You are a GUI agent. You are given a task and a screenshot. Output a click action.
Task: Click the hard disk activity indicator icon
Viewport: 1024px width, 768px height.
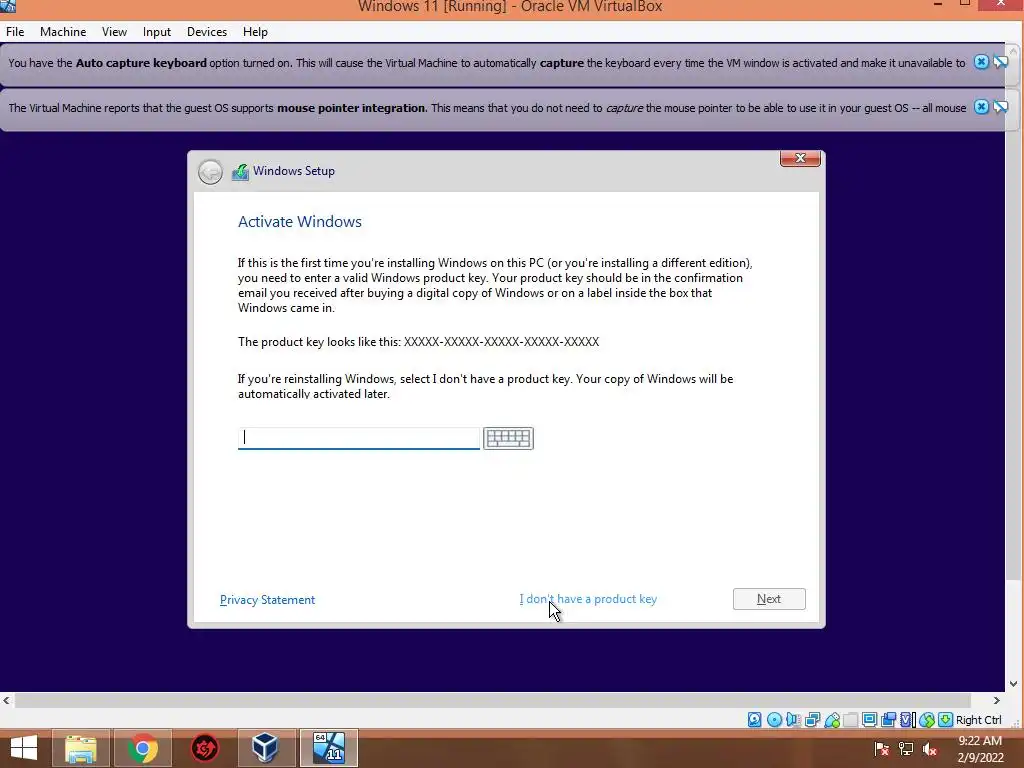[x=754, y=720]
